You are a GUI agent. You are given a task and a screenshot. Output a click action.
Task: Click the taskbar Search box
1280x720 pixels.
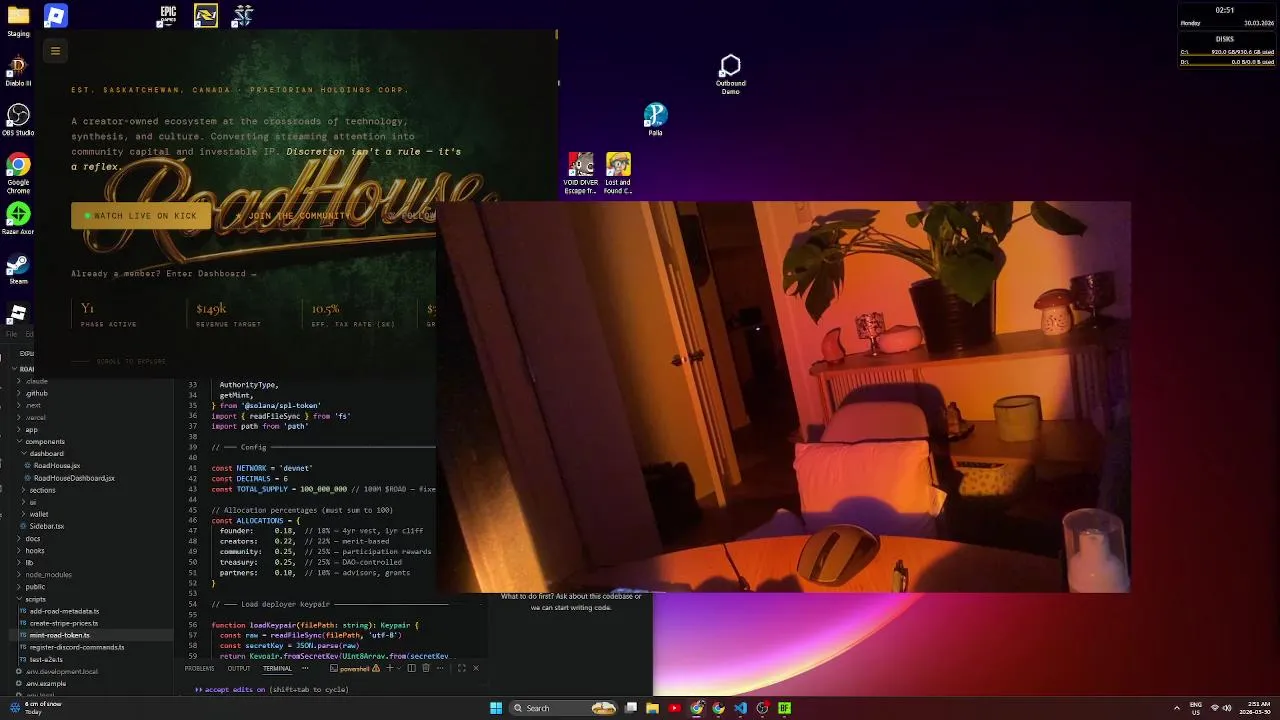(x=563, y=708)
